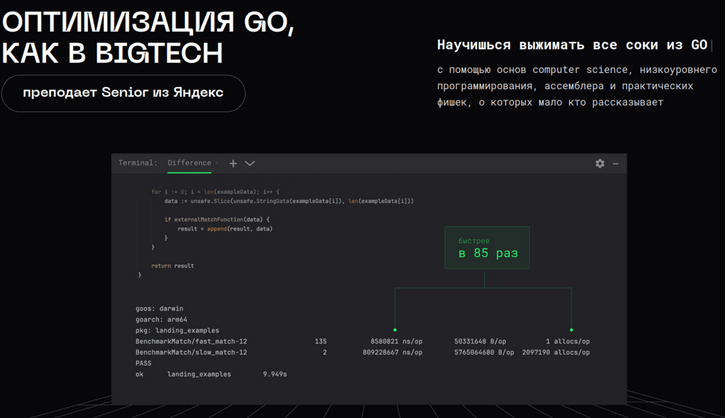Expand the terminal tab list chevron

pyautogui.click(x=250, y=163)
